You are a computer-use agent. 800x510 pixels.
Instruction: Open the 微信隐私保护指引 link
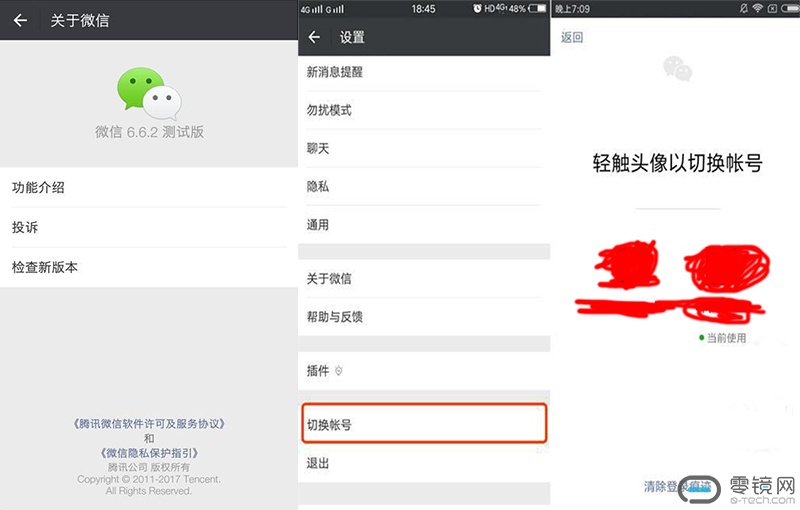pyautogui.click(x=149, y=453)
